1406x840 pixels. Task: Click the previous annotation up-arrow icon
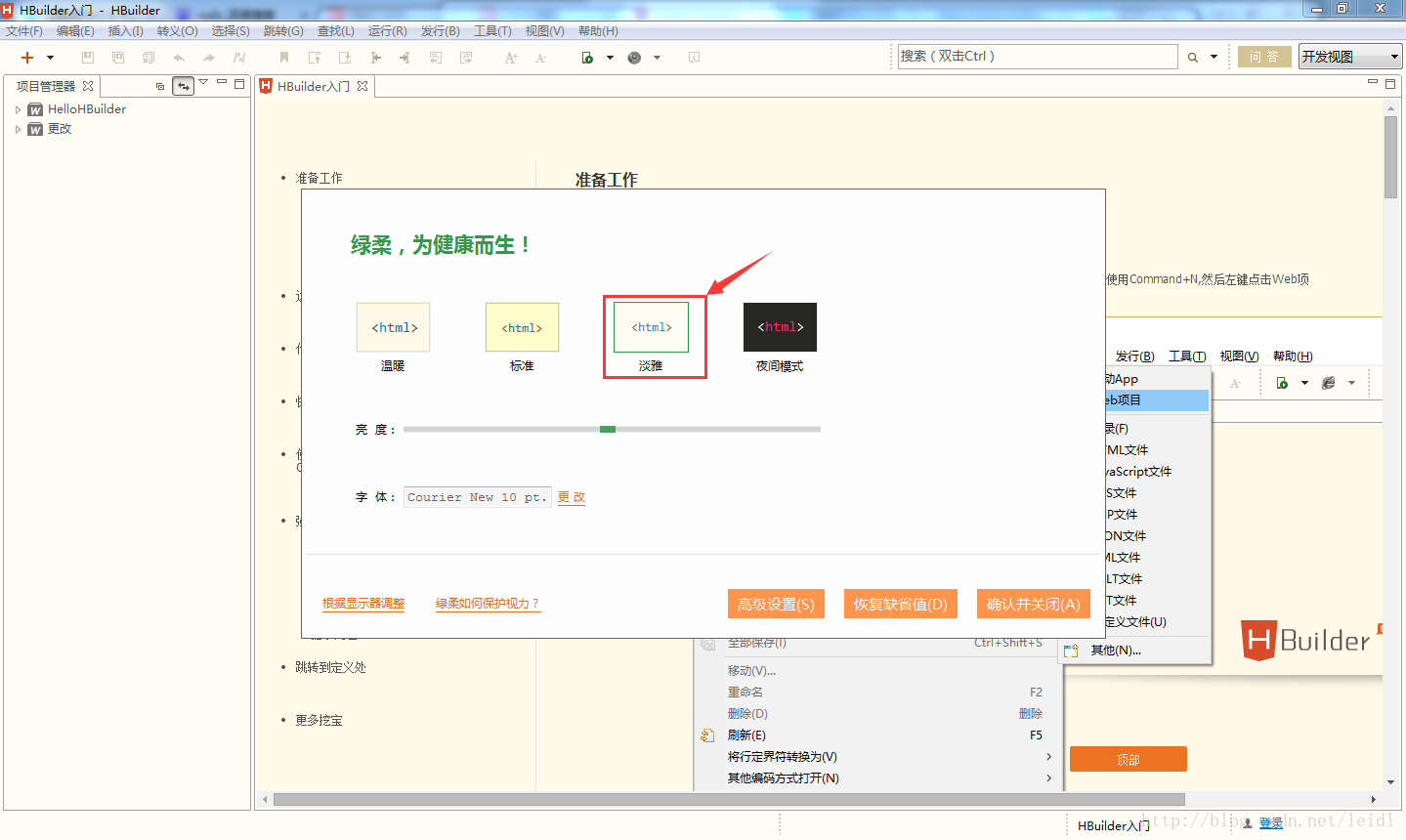(315, 58)
